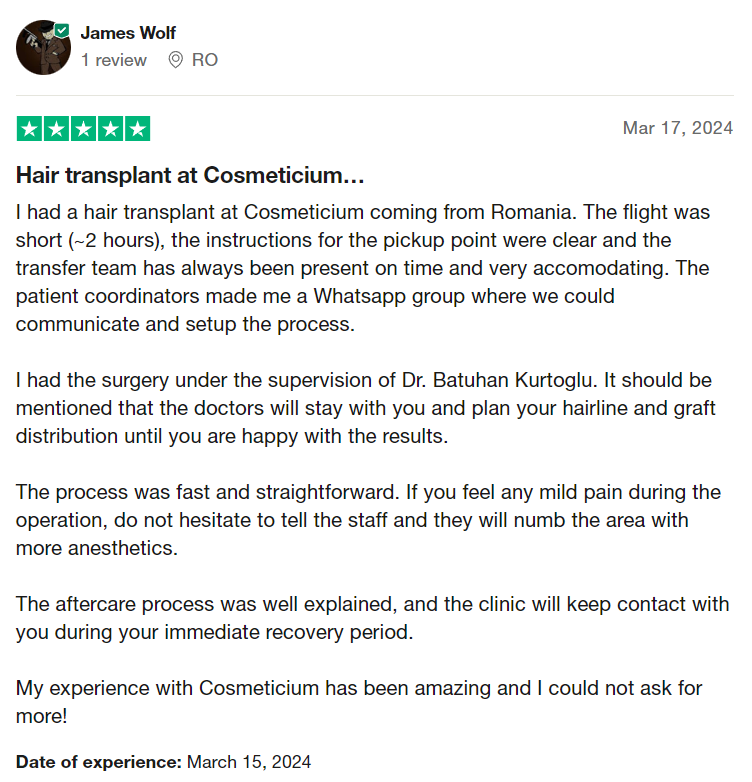Click the bold 'Date of experience:' label
The image size is (752, 782).
coord(99,762)
